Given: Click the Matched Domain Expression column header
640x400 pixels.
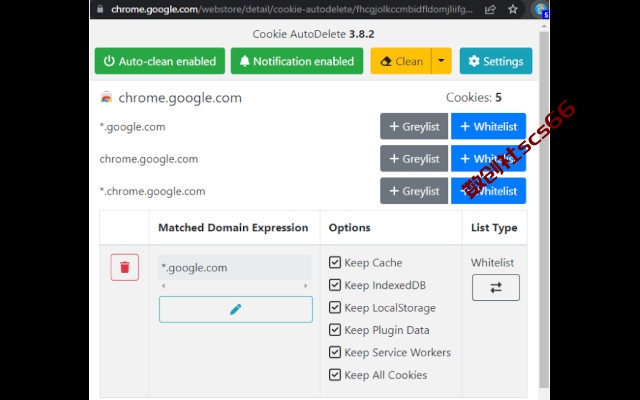Looking at the screenshot, I should point(233,227).
